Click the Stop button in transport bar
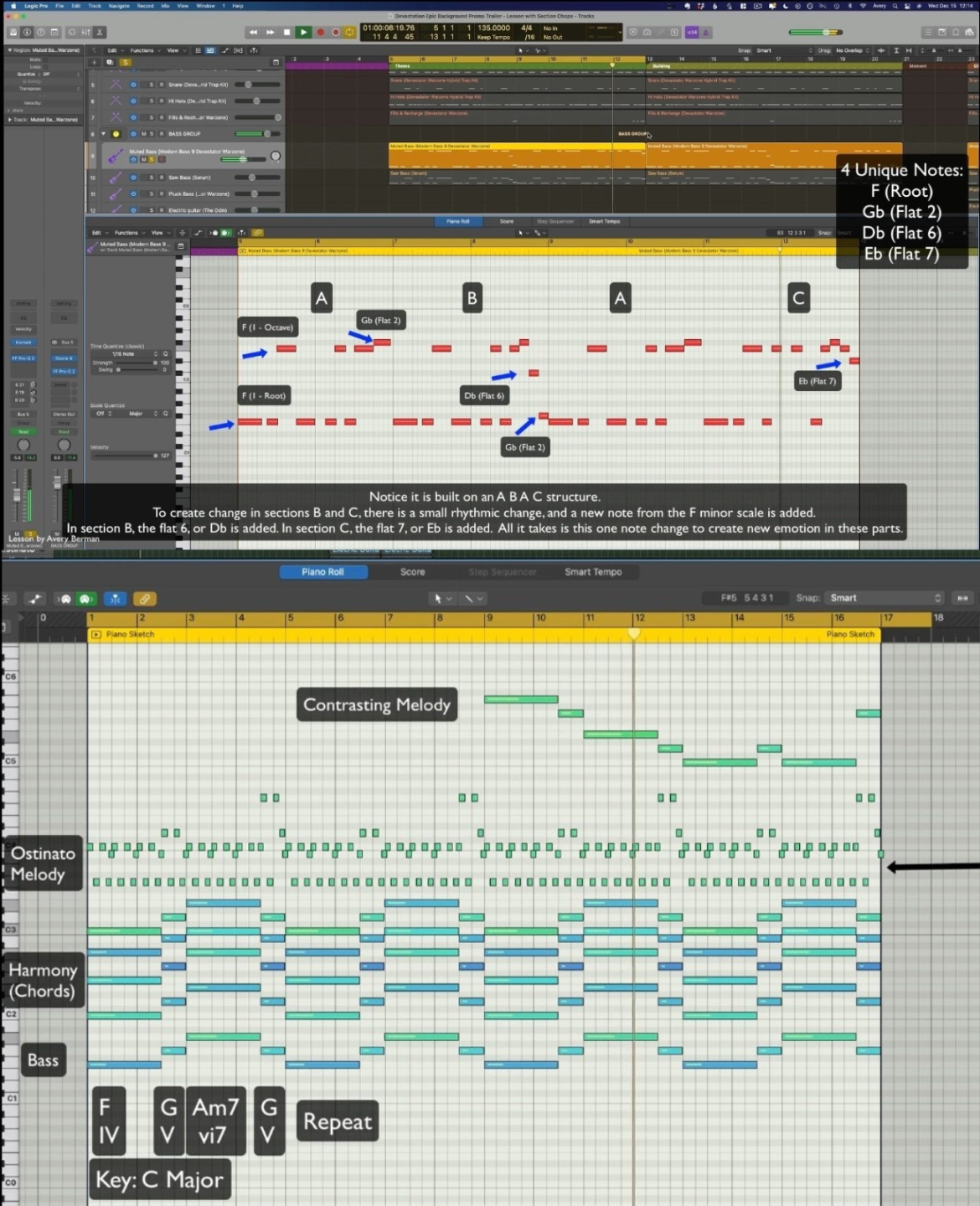Viewport: 980px width, 1206px height. (x=287, y=33)
